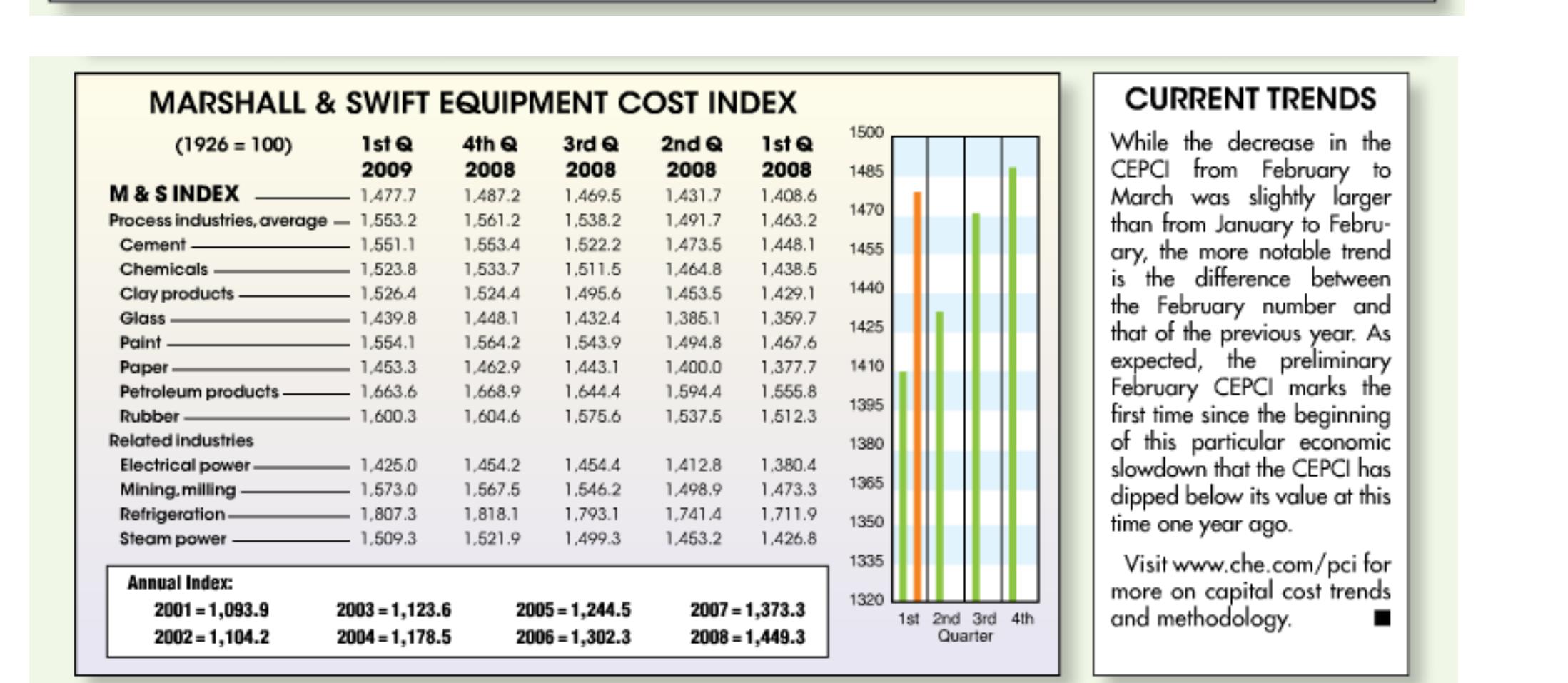
Task: Click the "MARSHALL & SWIFT EQUIPMENT COST INDEX" title
Action: pyautogui.click(x=472, y=103)
